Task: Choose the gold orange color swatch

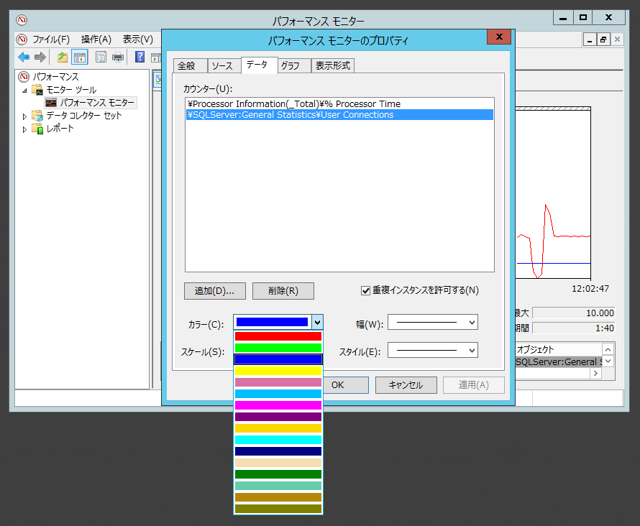Action: (x=278, y=428)
